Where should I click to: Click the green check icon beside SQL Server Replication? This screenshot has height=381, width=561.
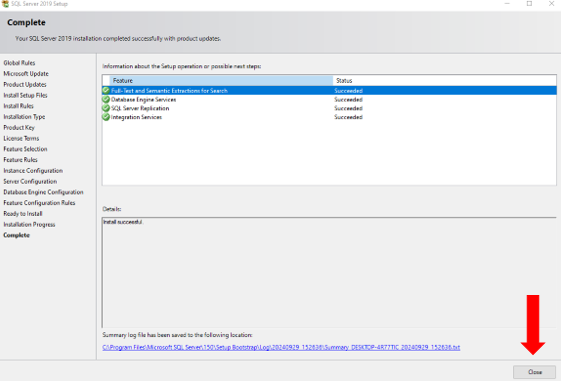click(106, 108)
